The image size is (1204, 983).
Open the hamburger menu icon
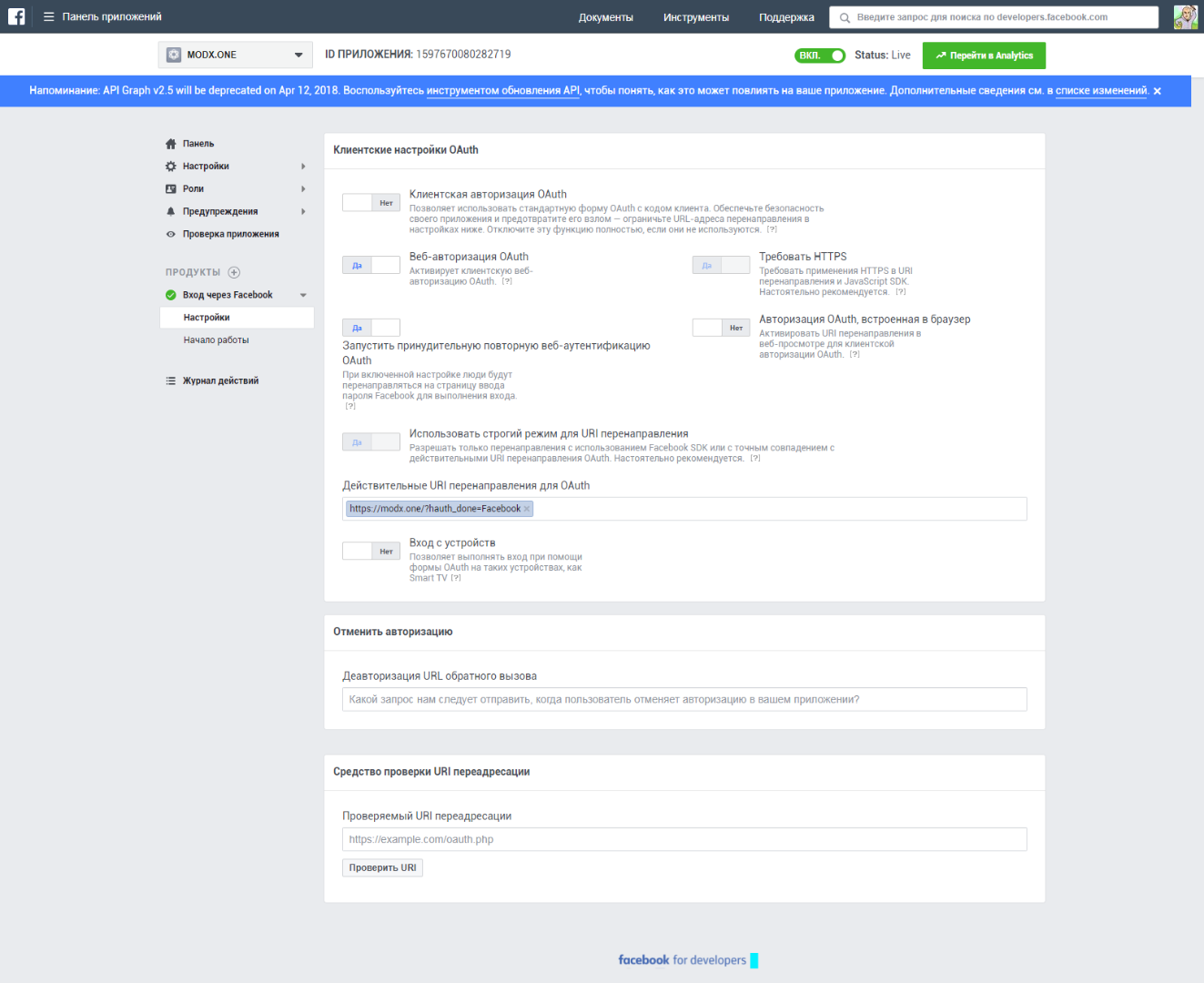(x=49, y=16)
